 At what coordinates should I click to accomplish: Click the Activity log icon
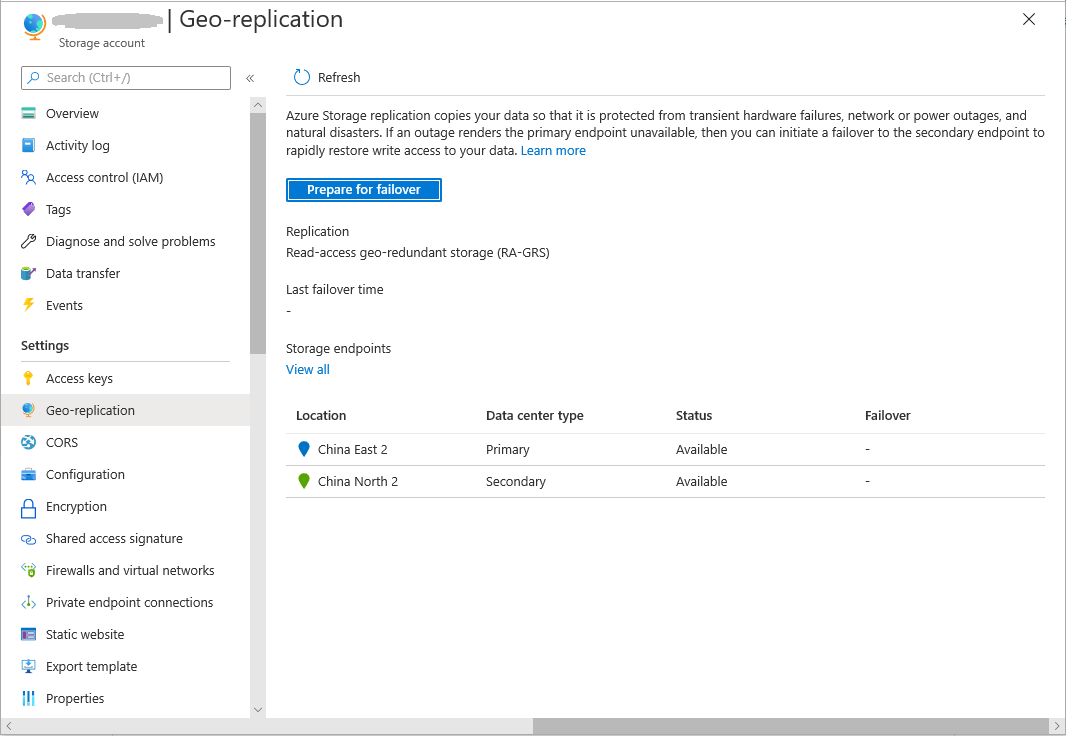29,145
